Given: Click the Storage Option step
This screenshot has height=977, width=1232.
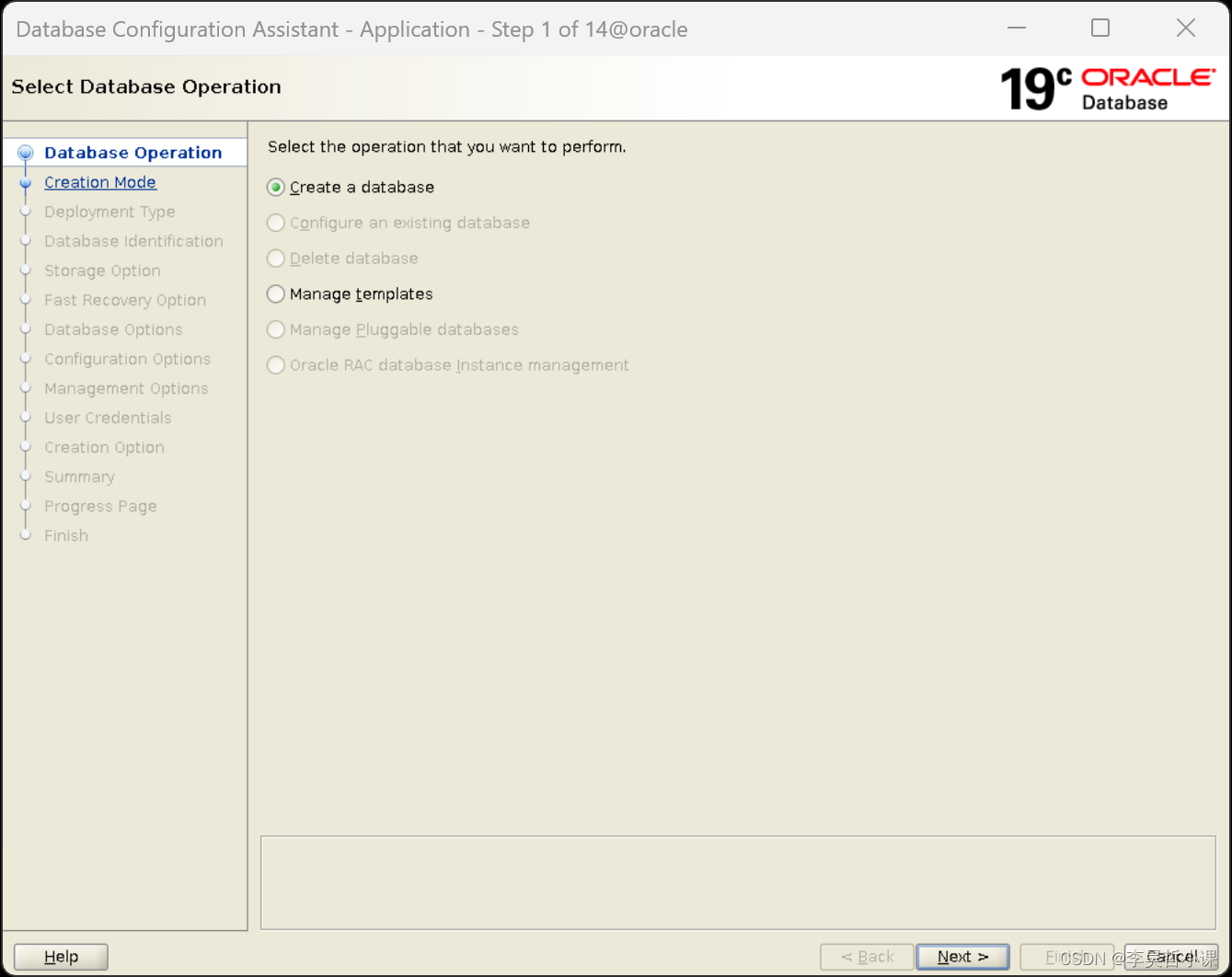Looking at the screenshot, I should [102, 270].
